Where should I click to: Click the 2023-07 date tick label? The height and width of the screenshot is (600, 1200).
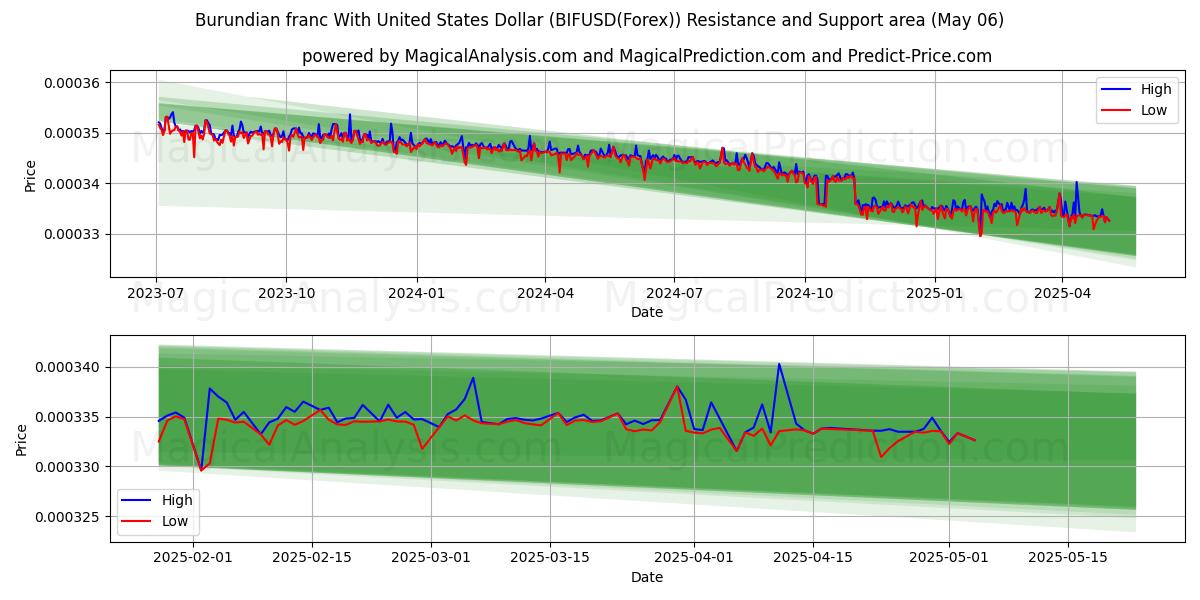156,295
